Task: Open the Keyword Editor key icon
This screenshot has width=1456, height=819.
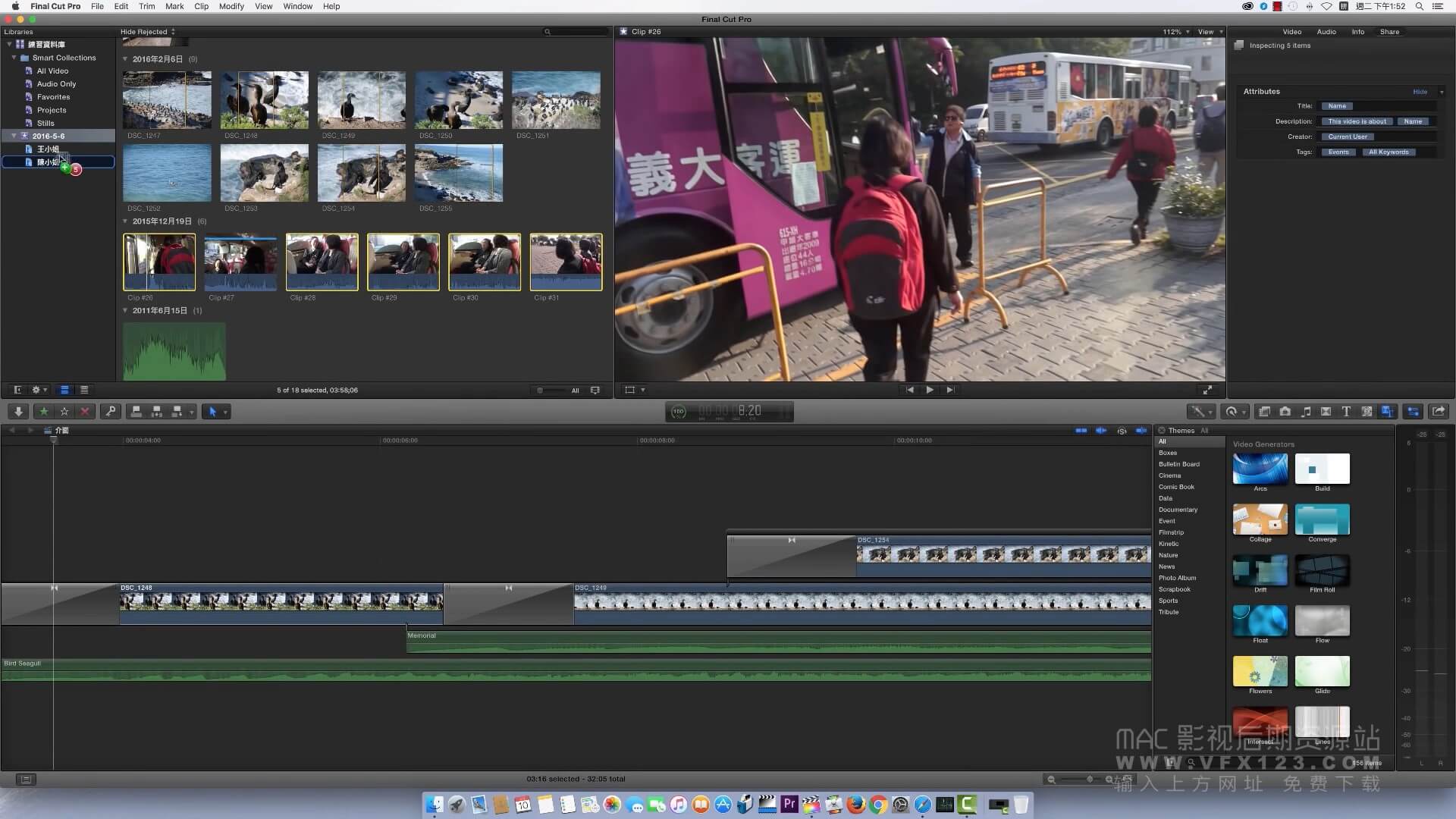Action: pos(111,412)
